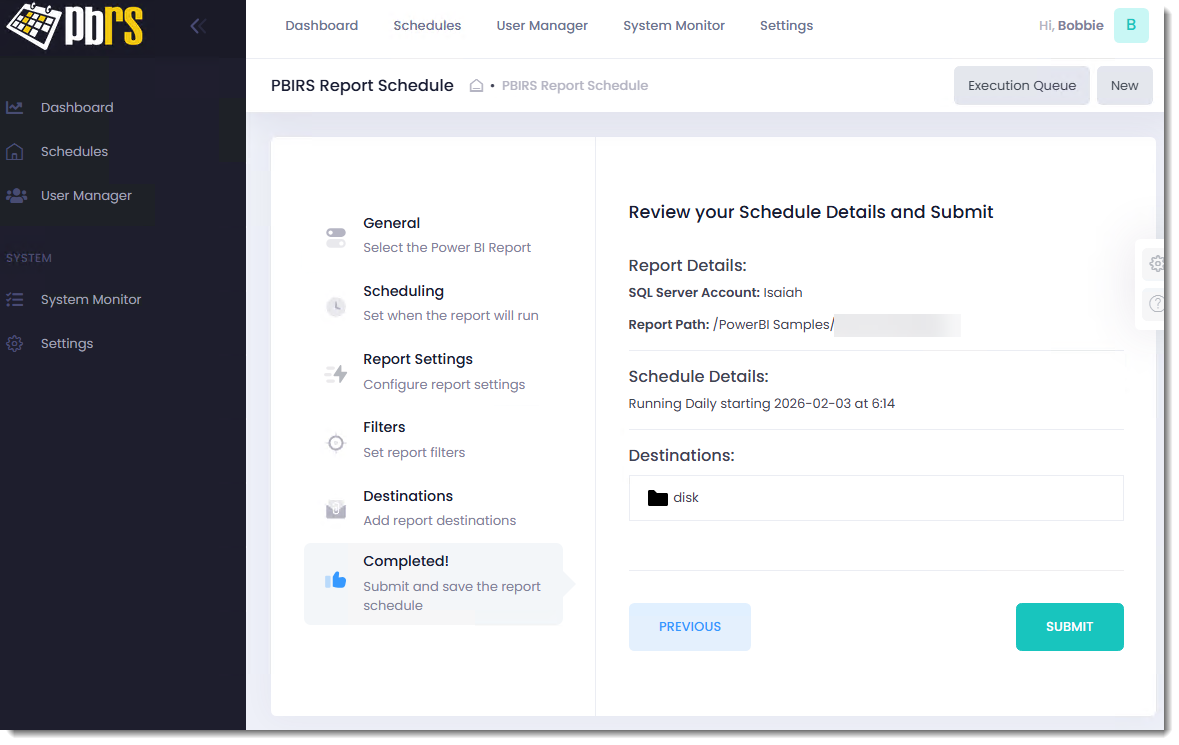1179x745 pixels.
Task: Open Schedules in the top menu
Action: click(x=427, y=26)
